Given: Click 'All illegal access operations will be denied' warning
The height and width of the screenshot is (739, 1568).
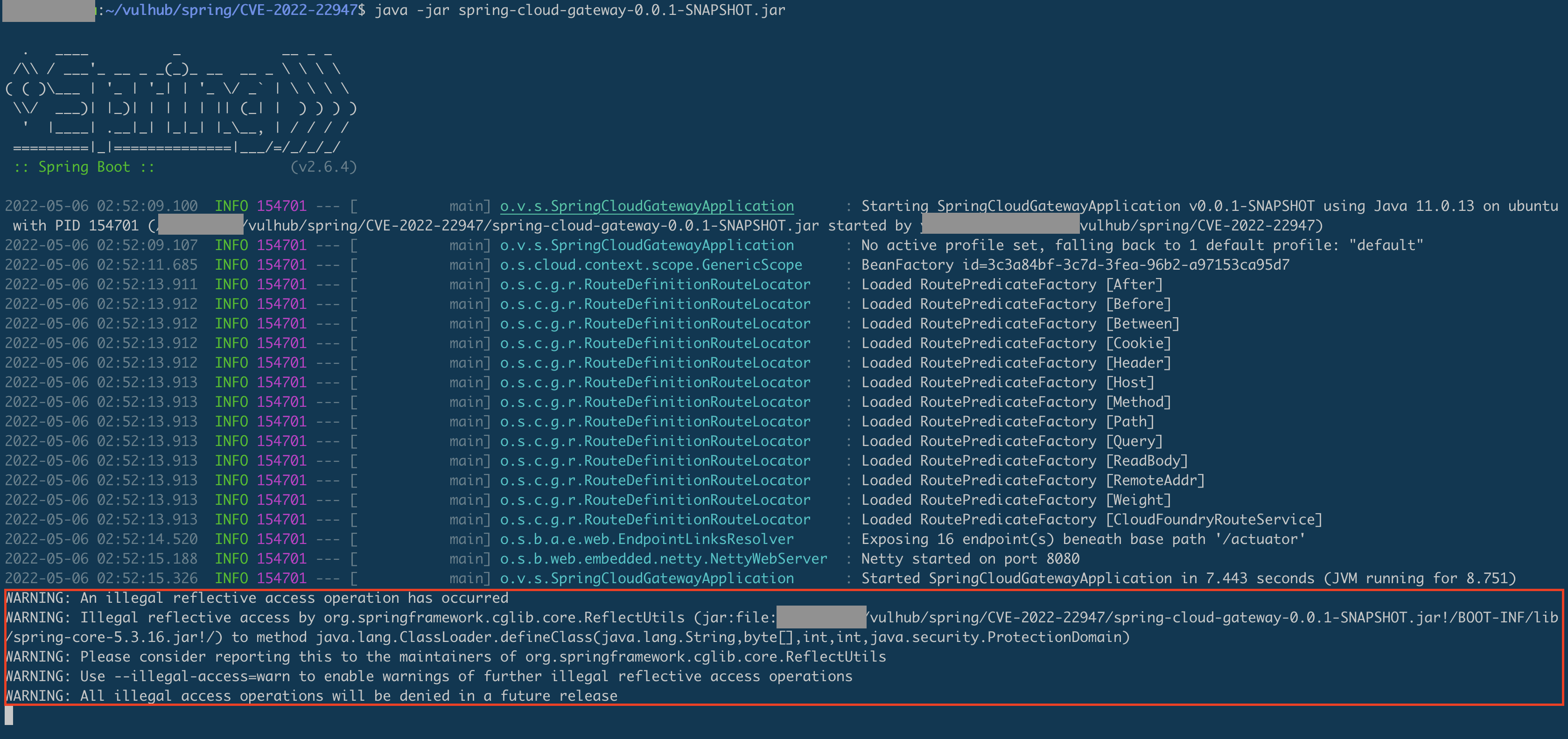Looking at the screenshot, I should [x=311, y=696].
